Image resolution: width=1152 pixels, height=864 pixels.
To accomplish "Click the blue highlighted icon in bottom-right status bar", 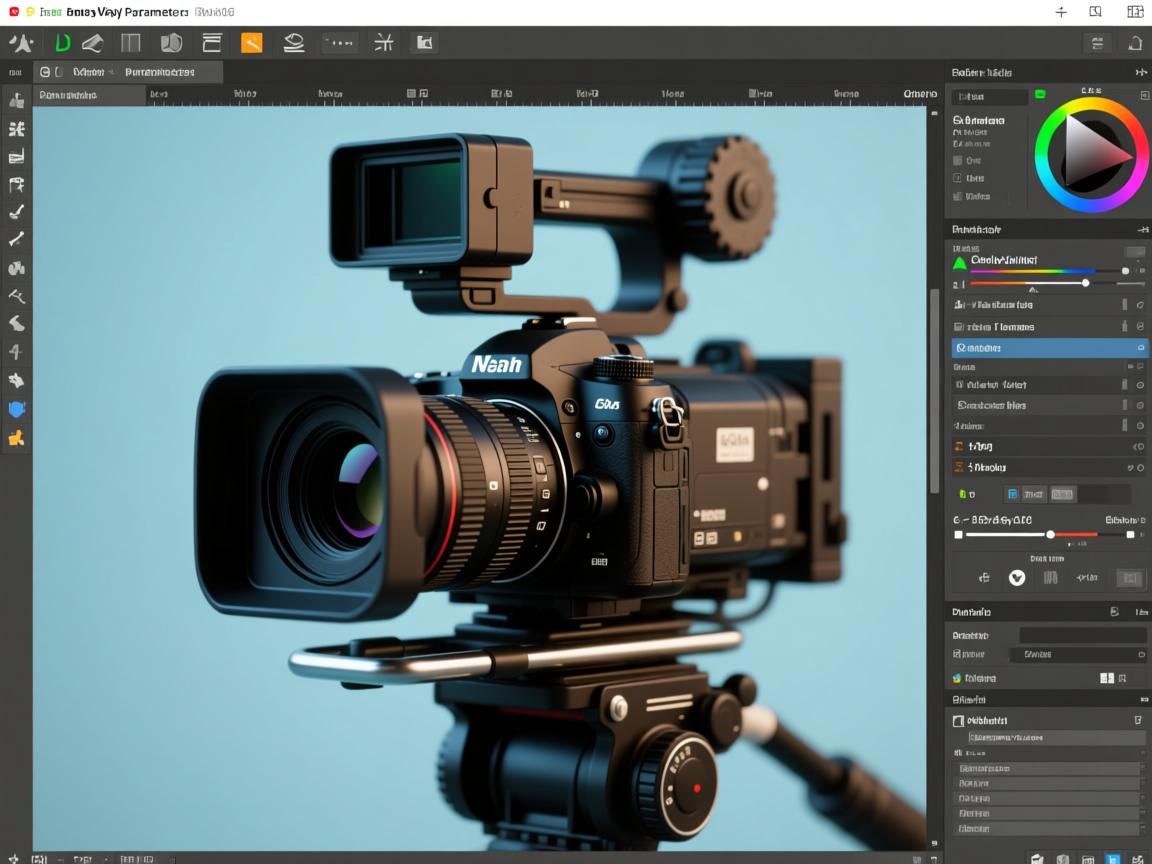I will (1112, 858).
